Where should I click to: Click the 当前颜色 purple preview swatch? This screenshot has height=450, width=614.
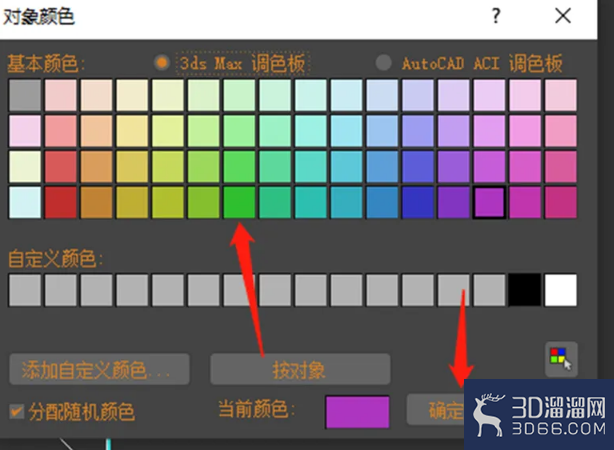[x=357, y=412]
